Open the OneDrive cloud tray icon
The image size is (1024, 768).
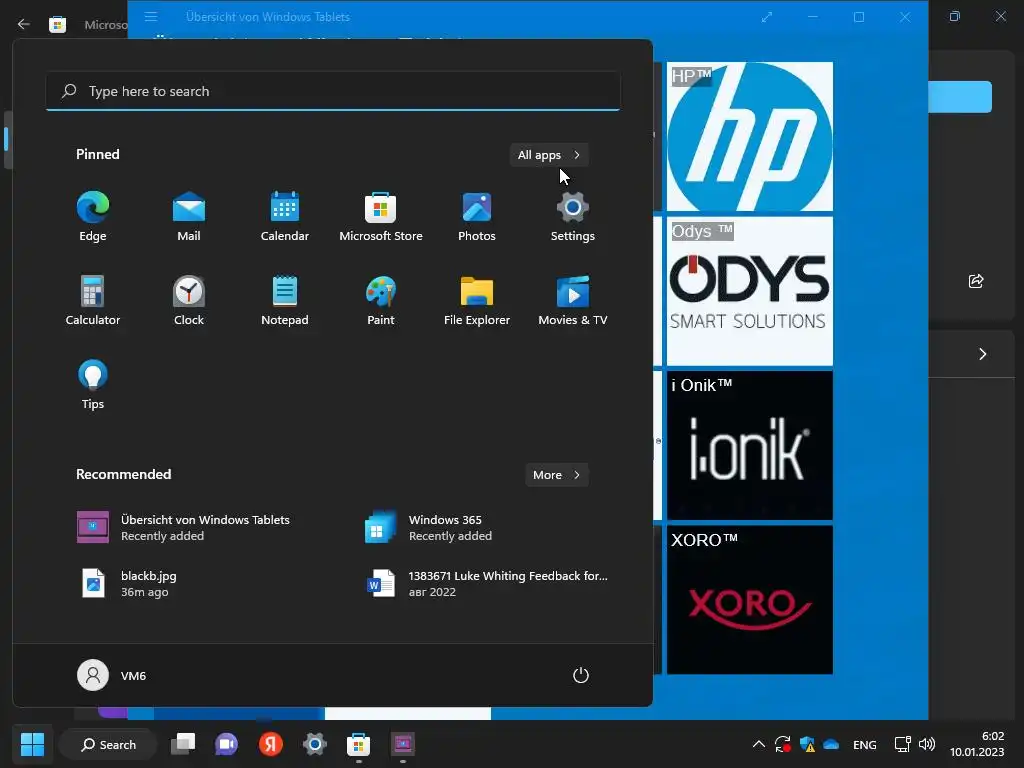tap(831, 744)
